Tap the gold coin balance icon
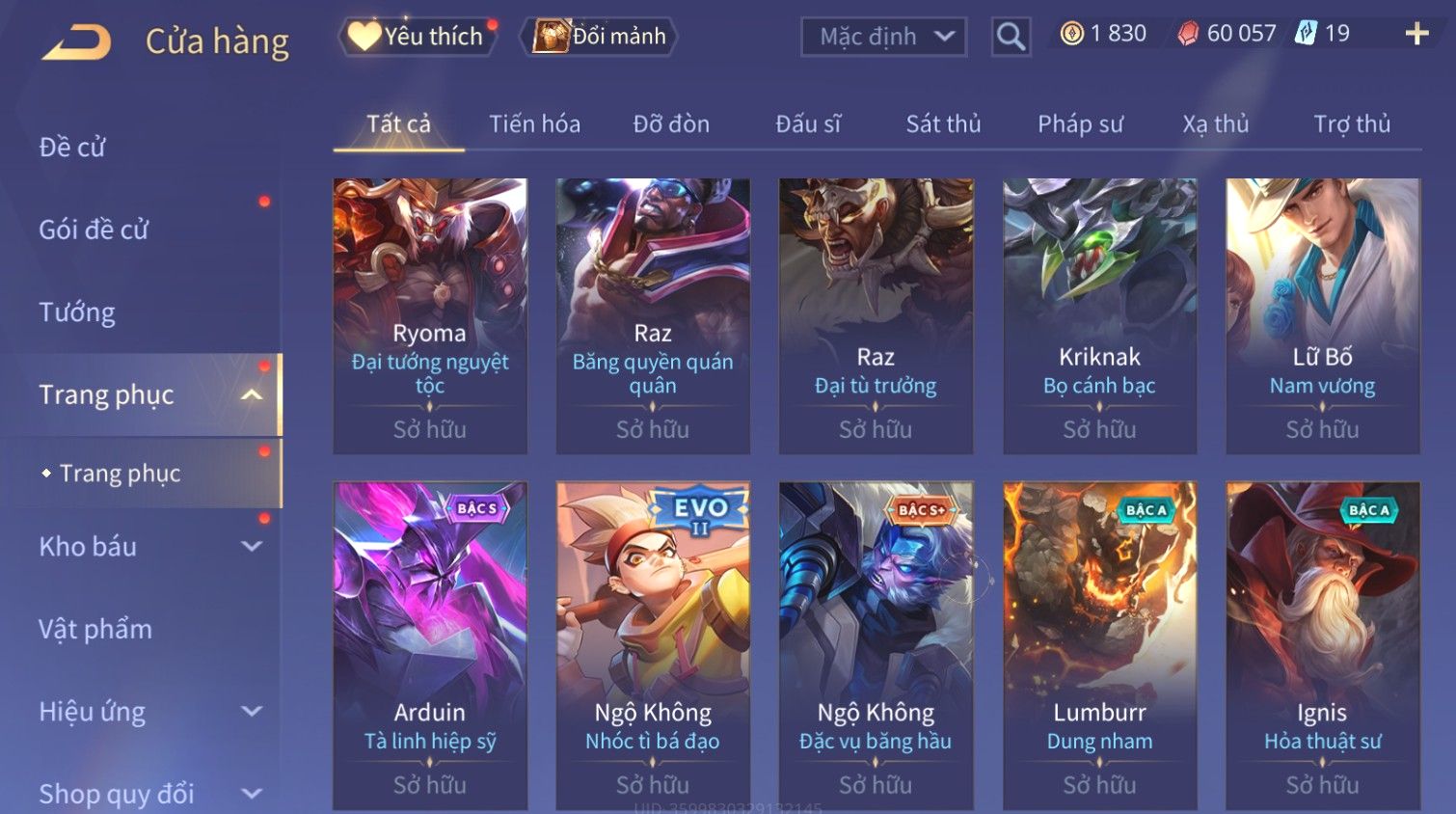This screenshot has height=814, width=1456. pyautogui.click(x=1071, y=34)
